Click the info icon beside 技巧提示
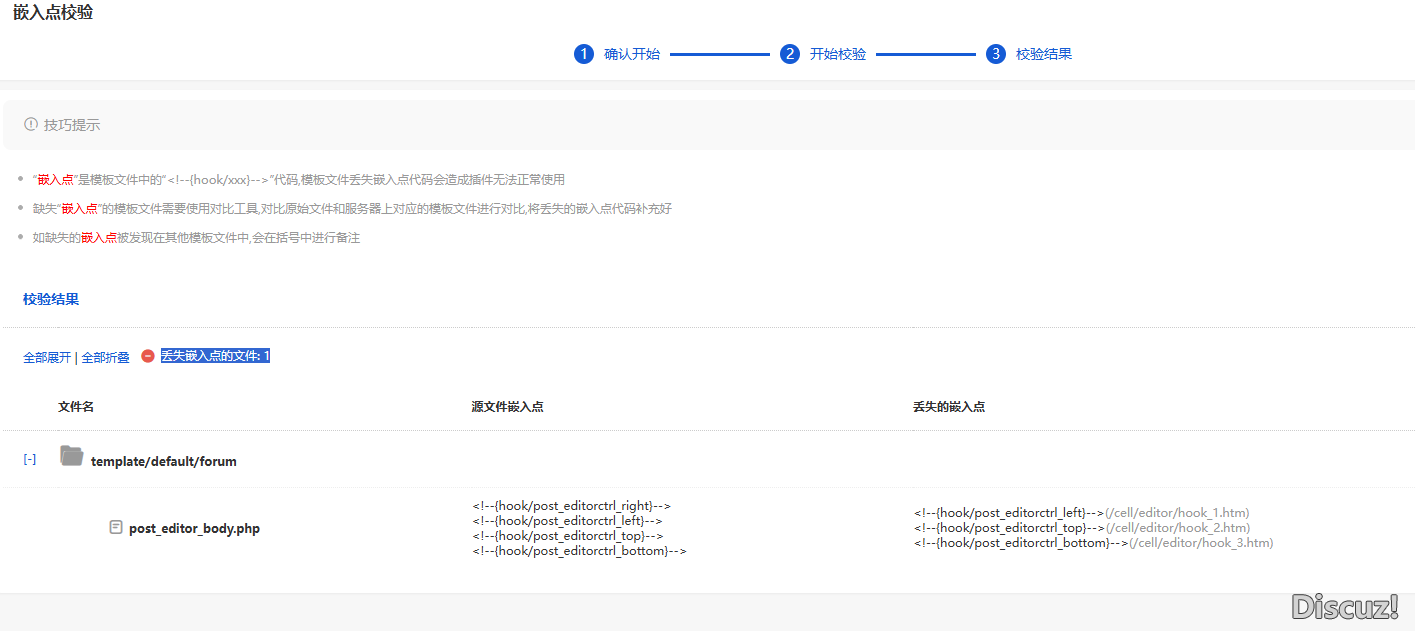The image size is (1415, 631). click(x=31, y=125)
